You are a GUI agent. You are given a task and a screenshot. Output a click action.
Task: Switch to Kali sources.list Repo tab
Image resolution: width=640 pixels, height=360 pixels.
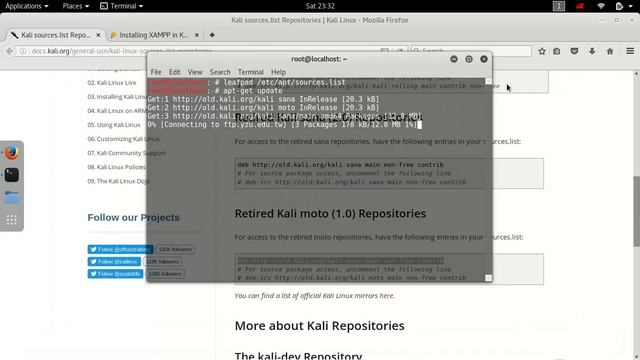click(56, 35)
